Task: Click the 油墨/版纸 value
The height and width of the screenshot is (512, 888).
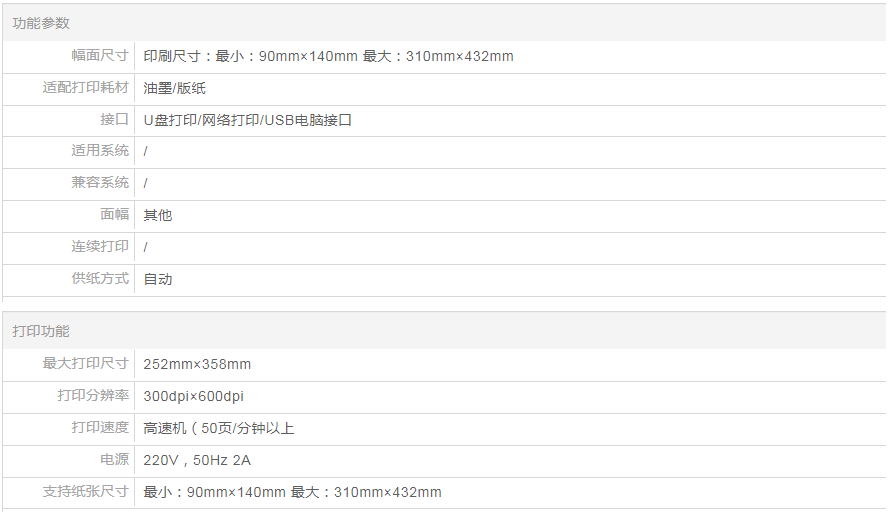Action: coord(175,88)
